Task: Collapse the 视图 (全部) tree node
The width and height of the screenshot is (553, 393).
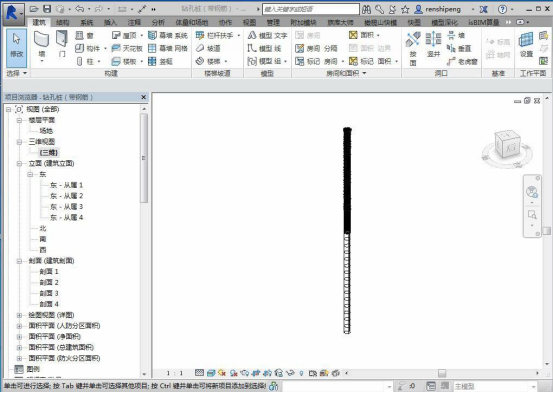Action: coord(8,109)
